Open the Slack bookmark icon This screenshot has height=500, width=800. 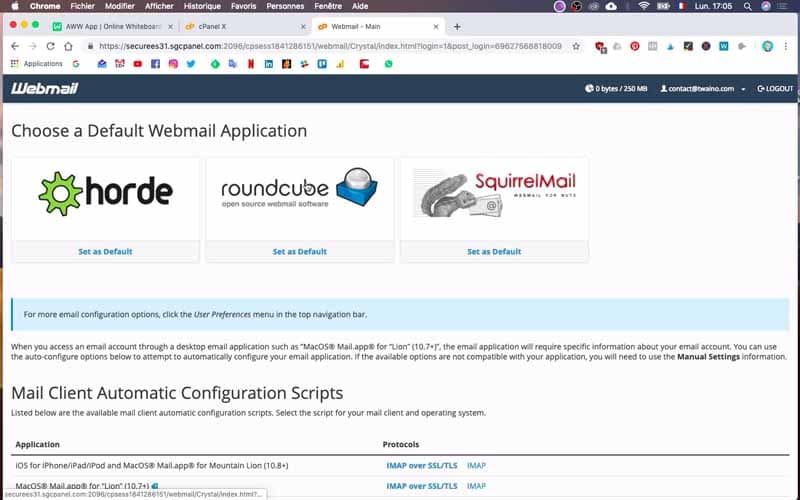click(305, 64)
